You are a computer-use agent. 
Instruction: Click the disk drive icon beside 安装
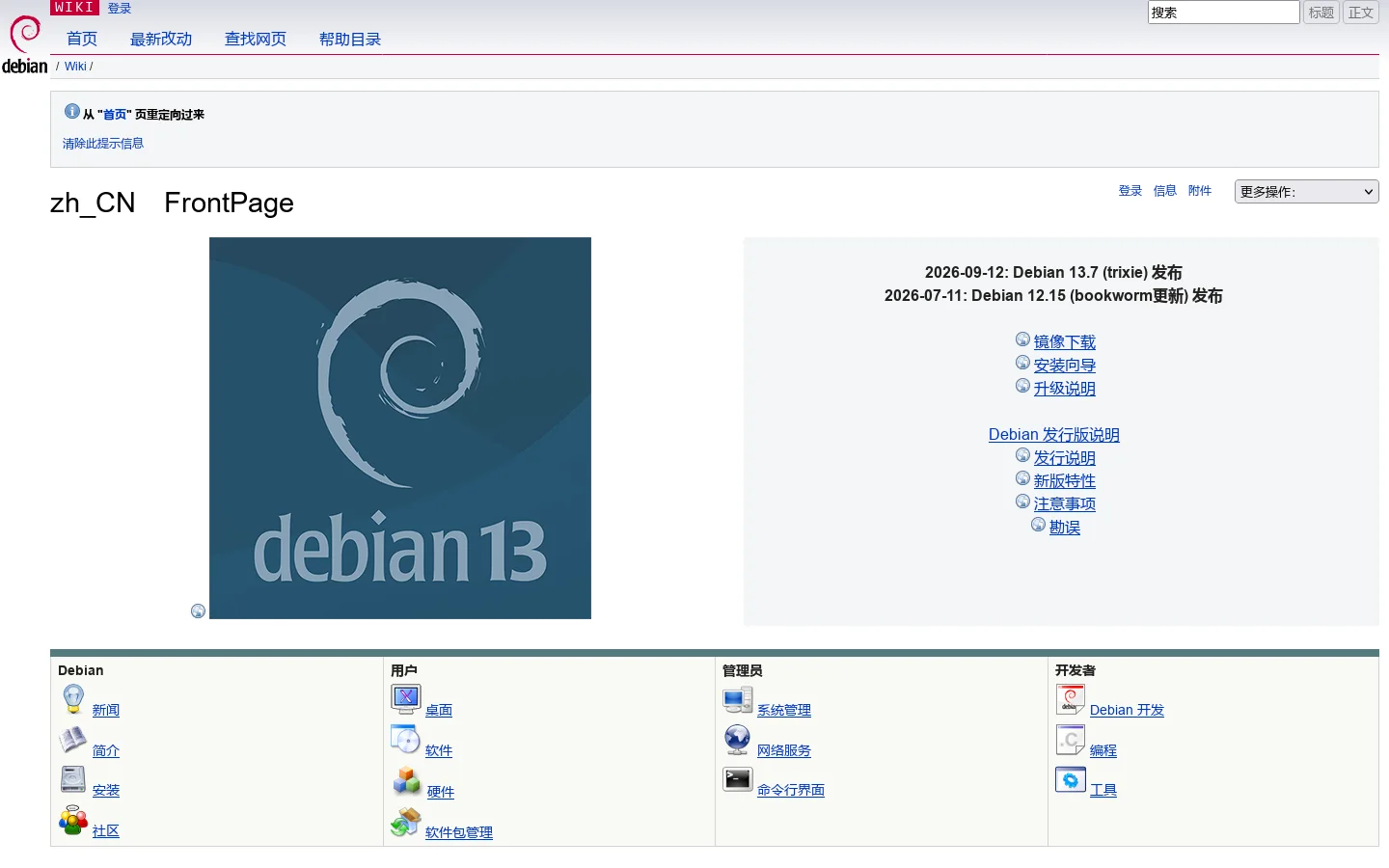coord(73,779)
